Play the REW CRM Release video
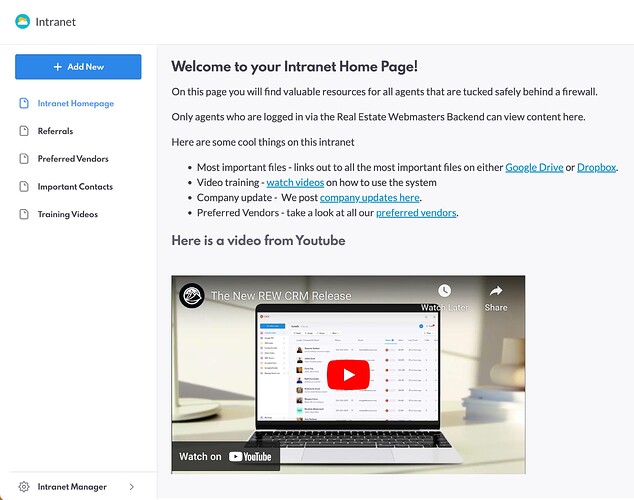The height and width of the screenshot is (500, 634). 348,375
